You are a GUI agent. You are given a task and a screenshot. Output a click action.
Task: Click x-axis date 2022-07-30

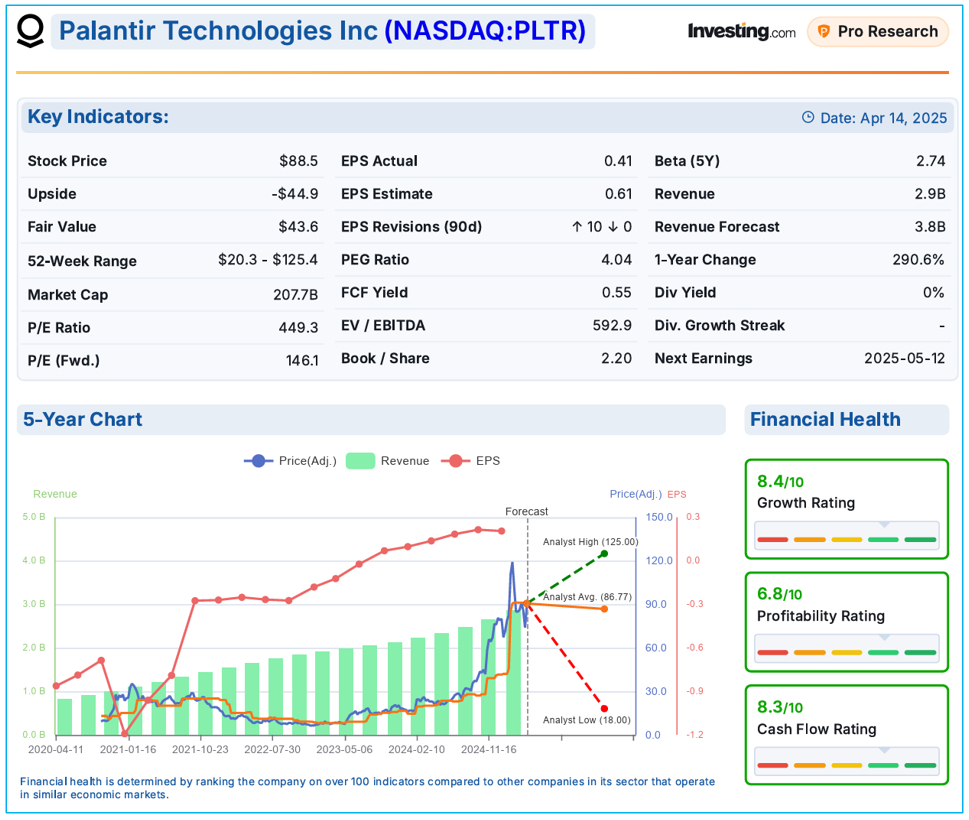click(273, 750)
